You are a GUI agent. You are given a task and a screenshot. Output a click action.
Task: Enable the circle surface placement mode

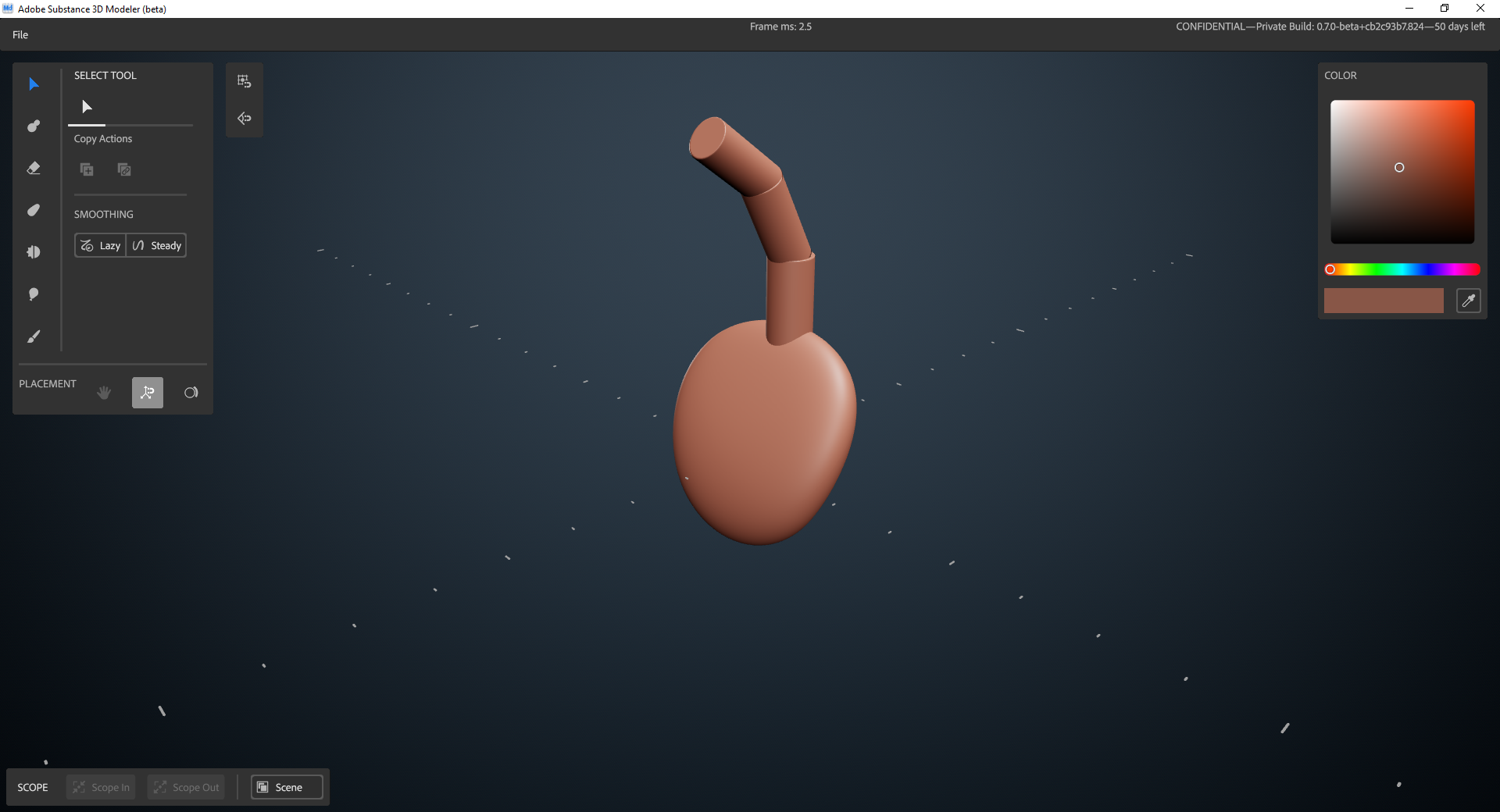tap(191, 393)
